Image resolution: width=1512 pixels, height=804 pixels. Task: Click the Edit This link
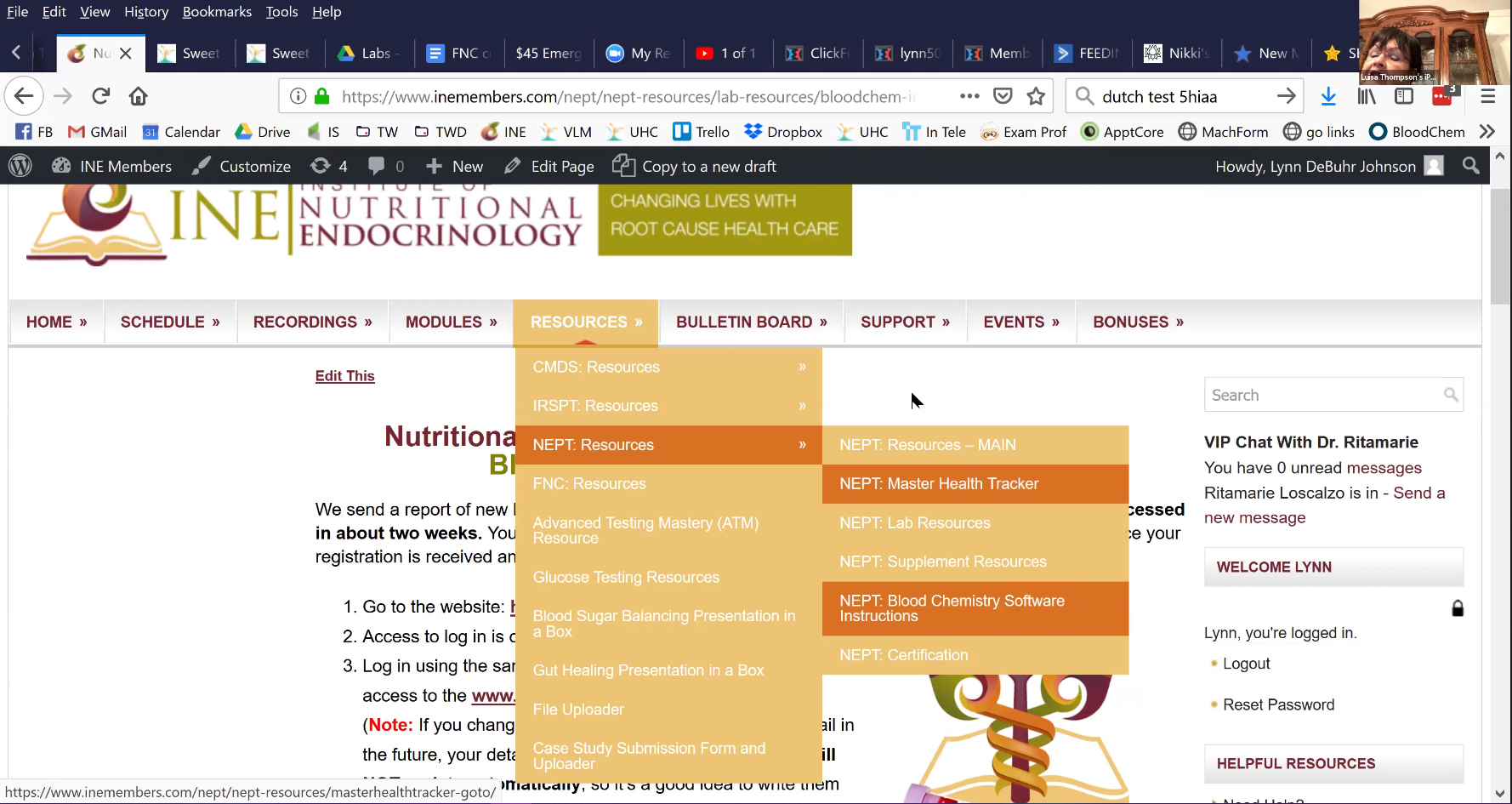344,376
